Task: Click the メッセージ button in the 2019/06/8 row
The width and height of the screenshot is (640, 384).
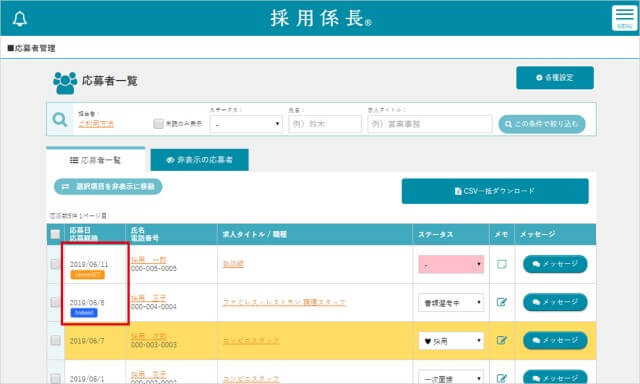Action: (x=555, y=302)
